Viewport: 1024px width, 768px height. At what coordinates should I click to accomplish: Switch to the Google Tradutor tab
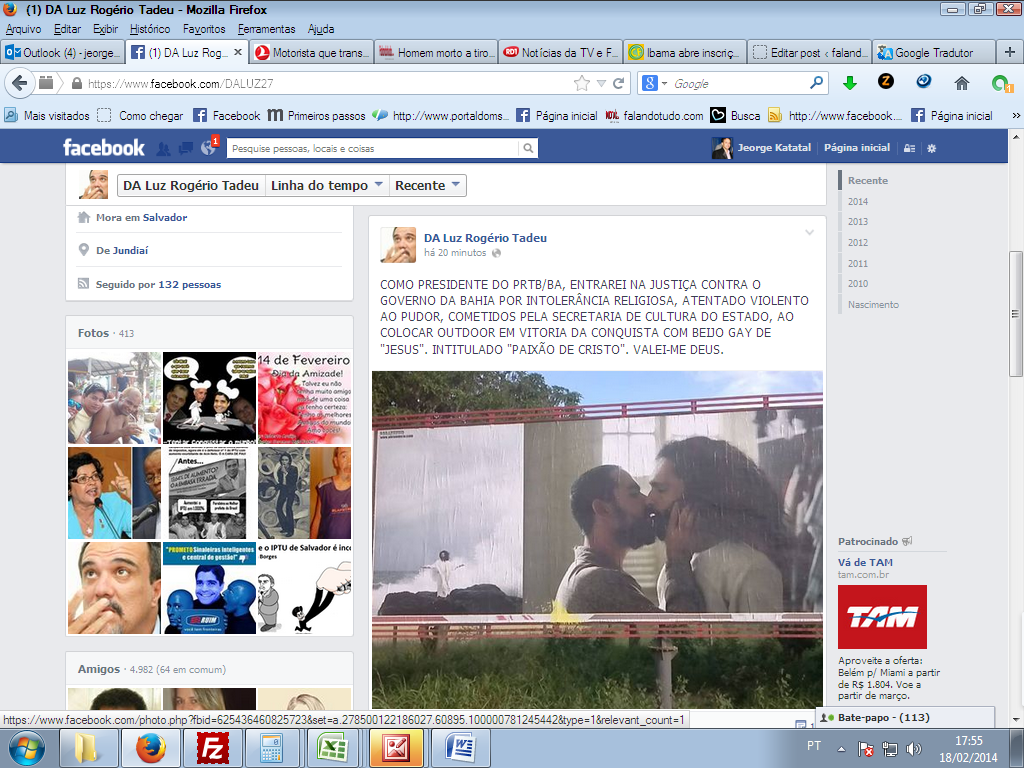(934, 53)
